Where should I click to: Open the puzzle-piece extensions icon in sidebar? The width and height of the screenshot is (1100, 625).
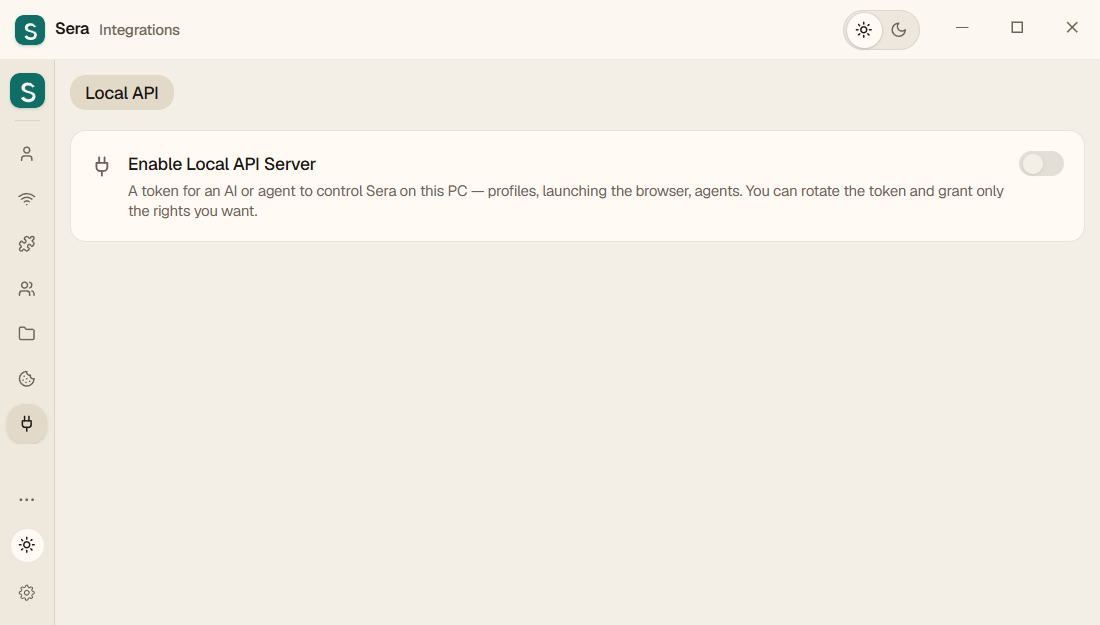click(27, 243)
